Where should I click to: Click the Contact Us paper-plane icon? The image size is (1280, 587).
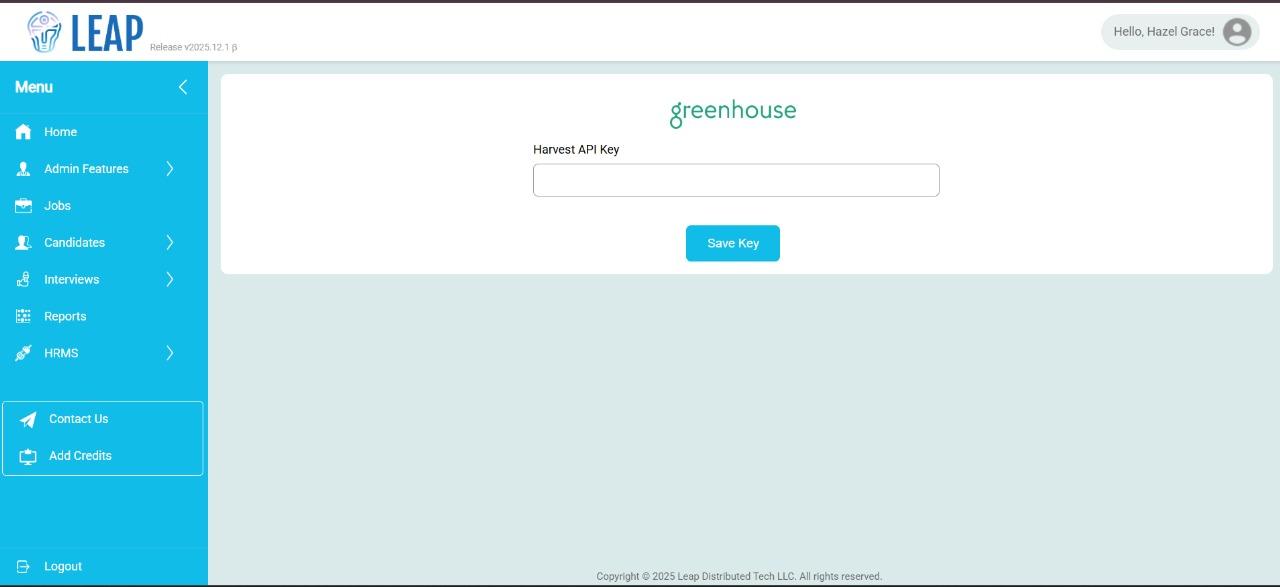click(28, 420)
